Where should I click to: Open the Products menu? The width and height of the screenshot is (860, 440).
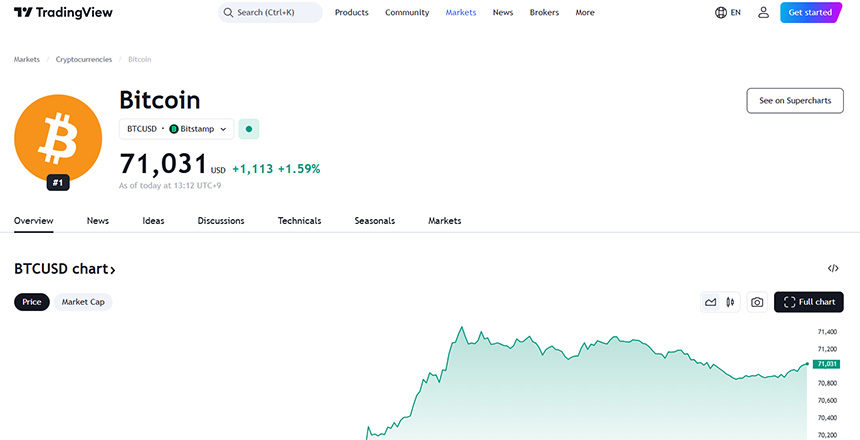[x=352, y=13]
